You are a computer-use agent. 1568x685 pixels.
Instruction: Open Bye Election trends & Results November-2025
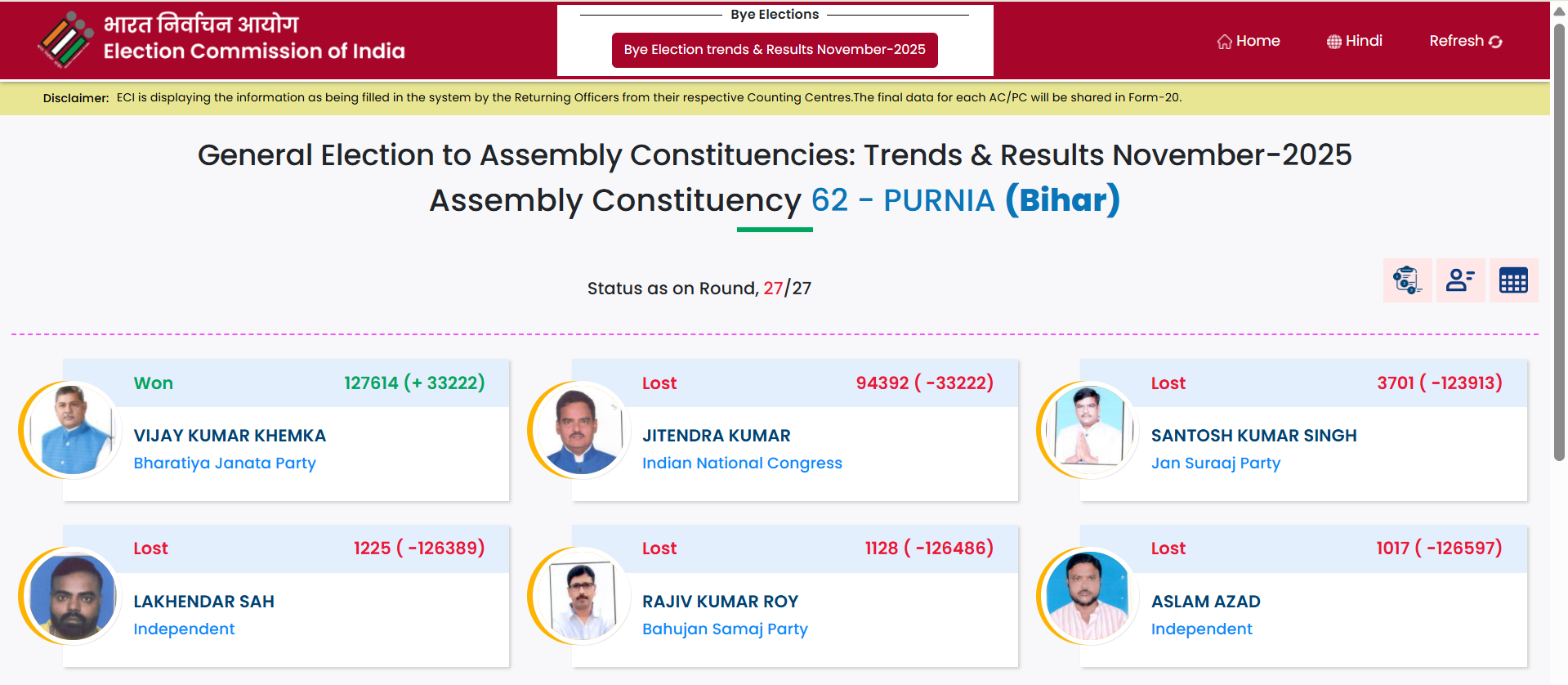tap(775, 50)
